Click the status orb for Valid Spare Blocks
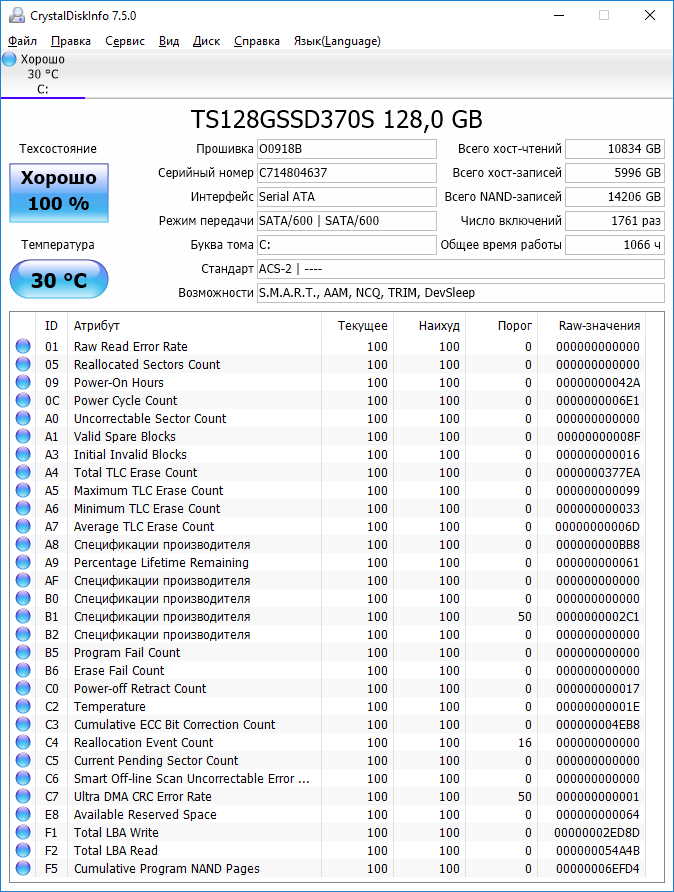 (x=23, y=436)
